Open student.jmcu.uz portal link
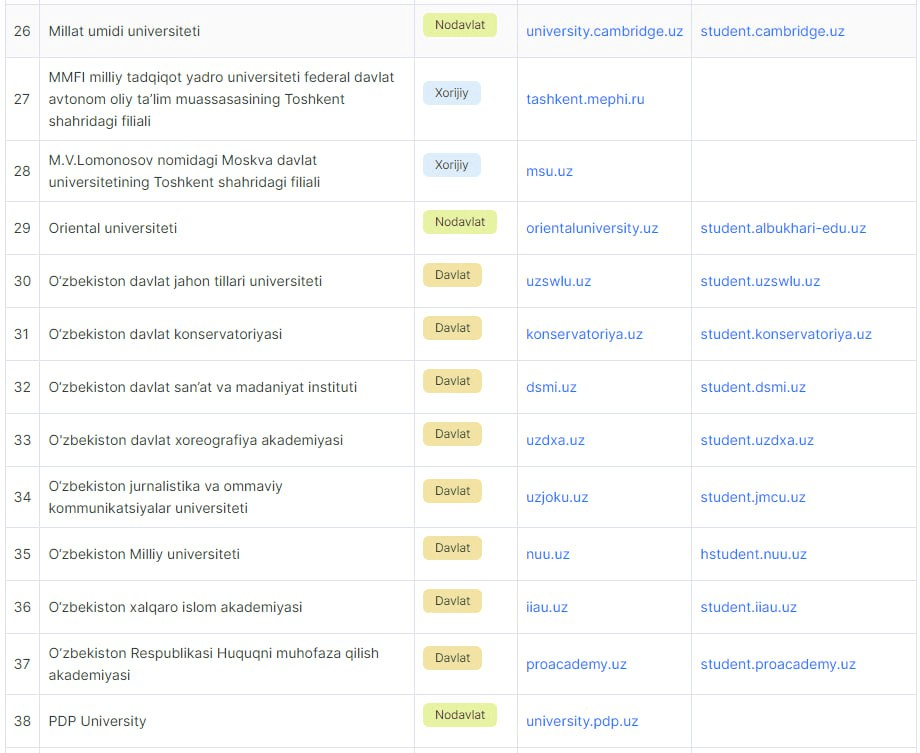Viewport: 920px width, 753px height. point(753,497)
